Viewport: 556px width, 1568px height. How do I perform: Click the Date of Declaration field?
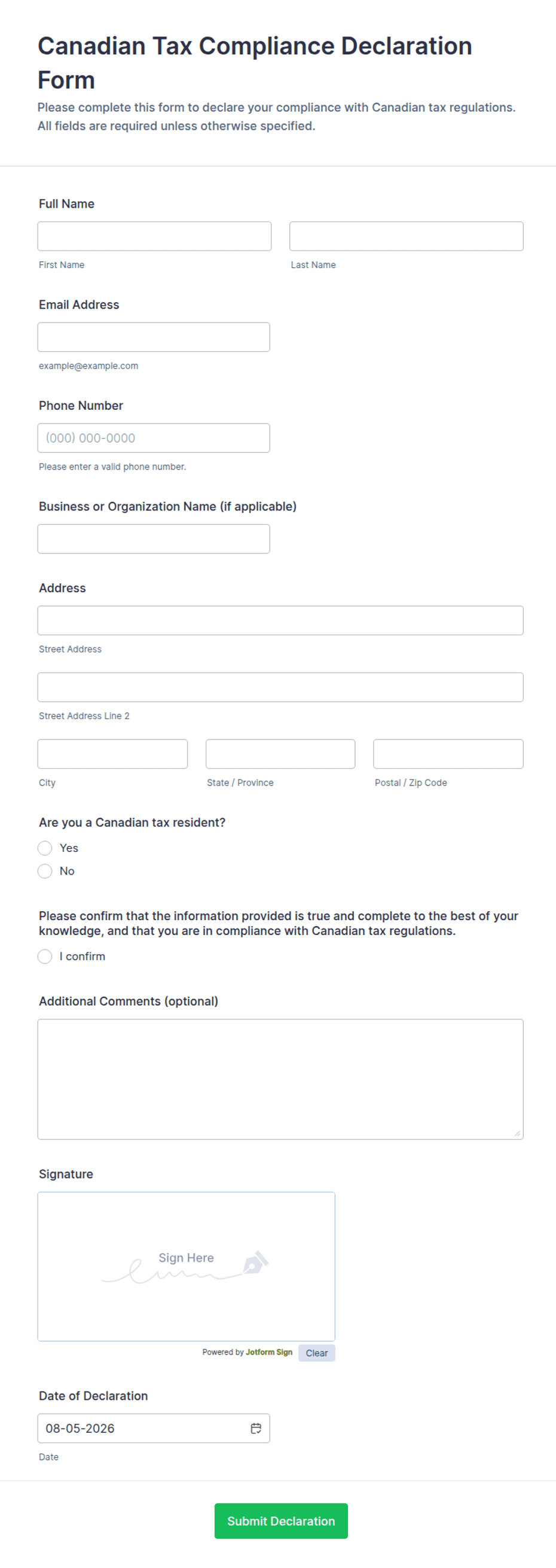[154, 1428]
